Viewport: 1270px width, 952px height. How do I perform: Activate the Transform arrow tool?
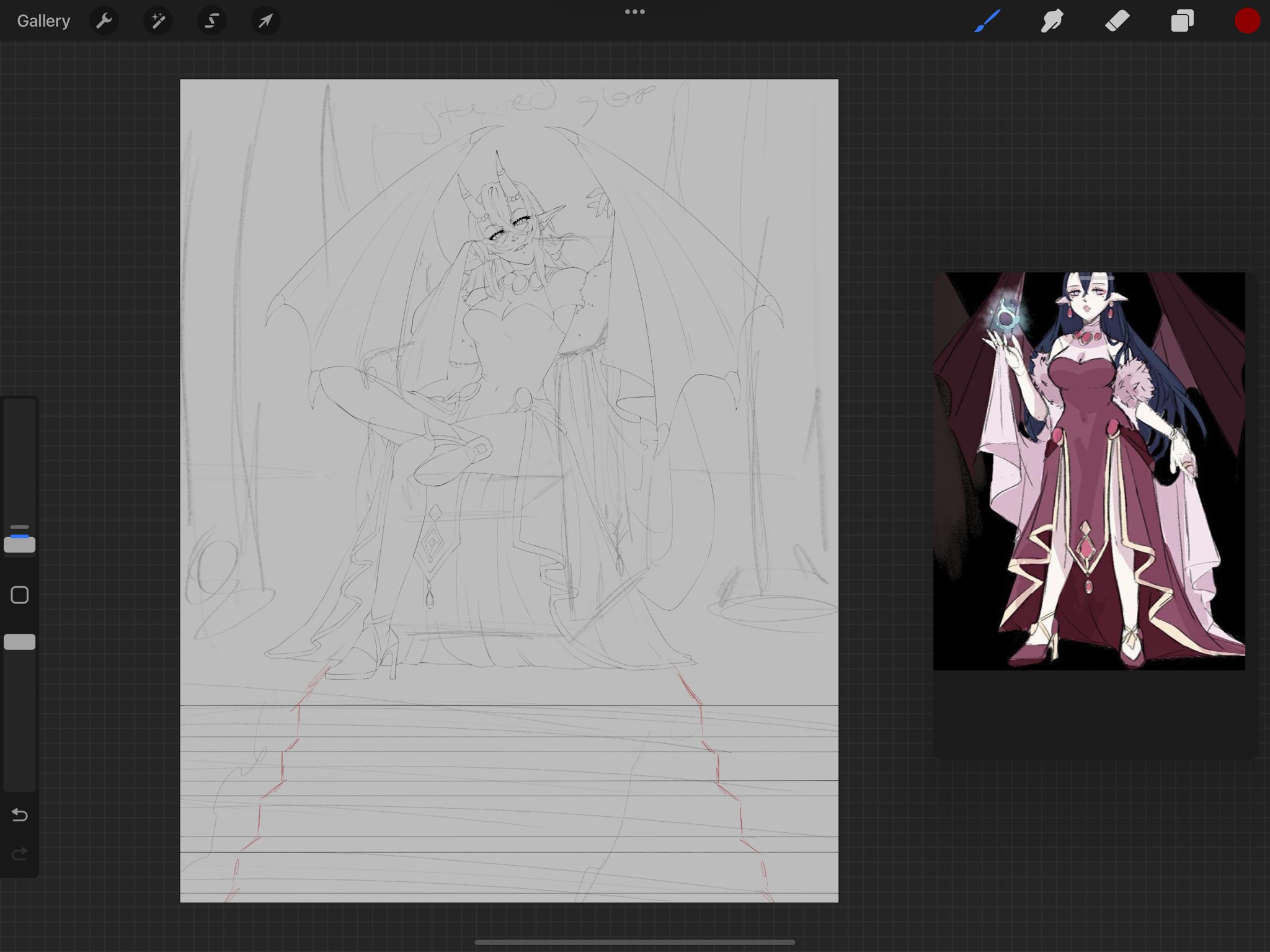point(265,21)
